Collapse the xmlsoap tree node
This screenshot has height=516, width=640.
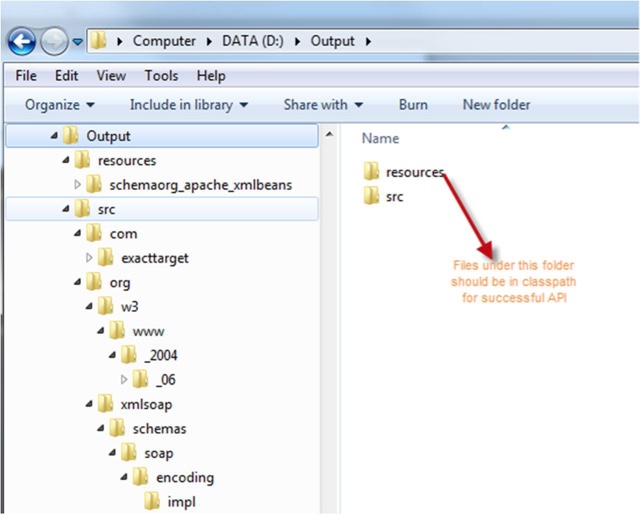click(x=89, y=405)
